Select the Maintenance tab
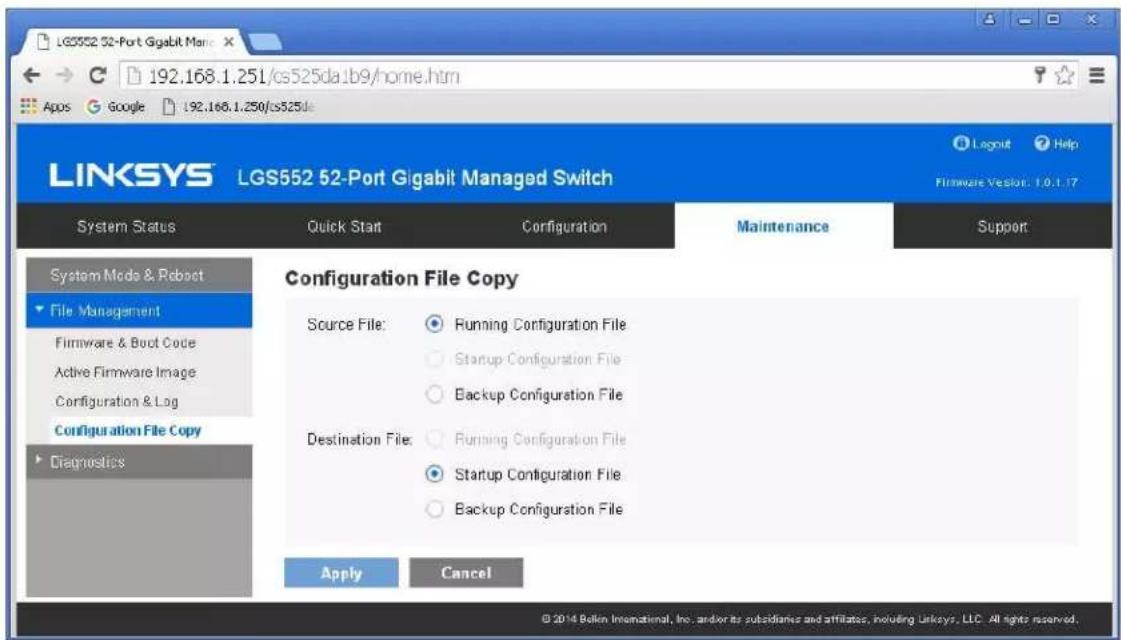Screen dimensions: 1121x640 [784, 226]
